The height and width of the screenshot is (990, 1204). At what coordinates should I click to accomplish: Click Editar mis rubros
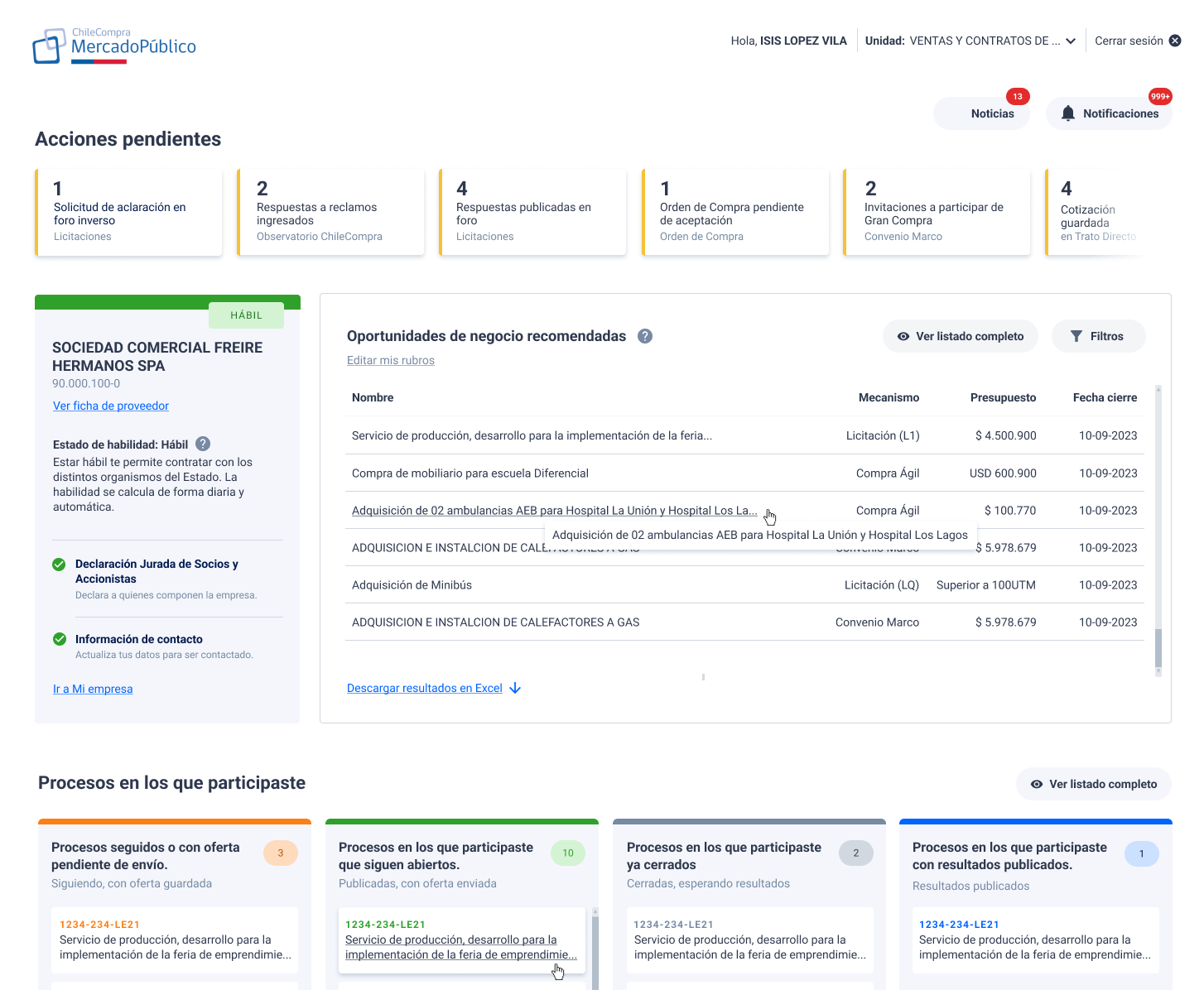tap(390, 359)
